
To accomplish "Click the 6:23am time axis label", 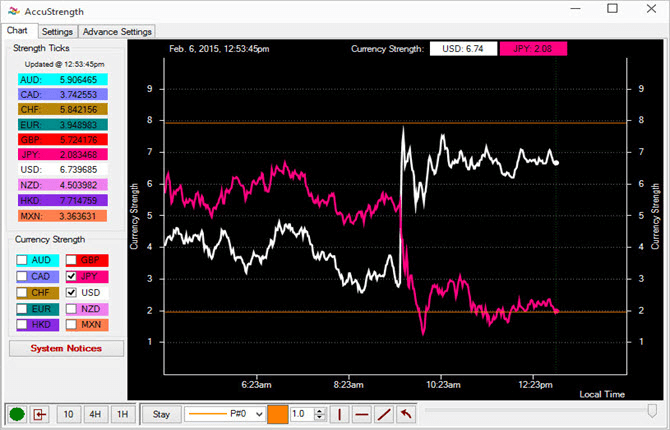I will (256, 385).
